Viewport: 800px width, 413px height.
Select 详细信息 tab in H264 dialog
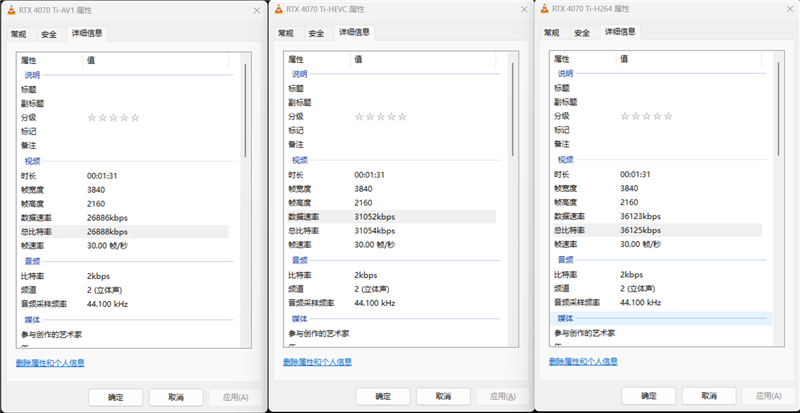pyautogui.click(x=619, y=32)
